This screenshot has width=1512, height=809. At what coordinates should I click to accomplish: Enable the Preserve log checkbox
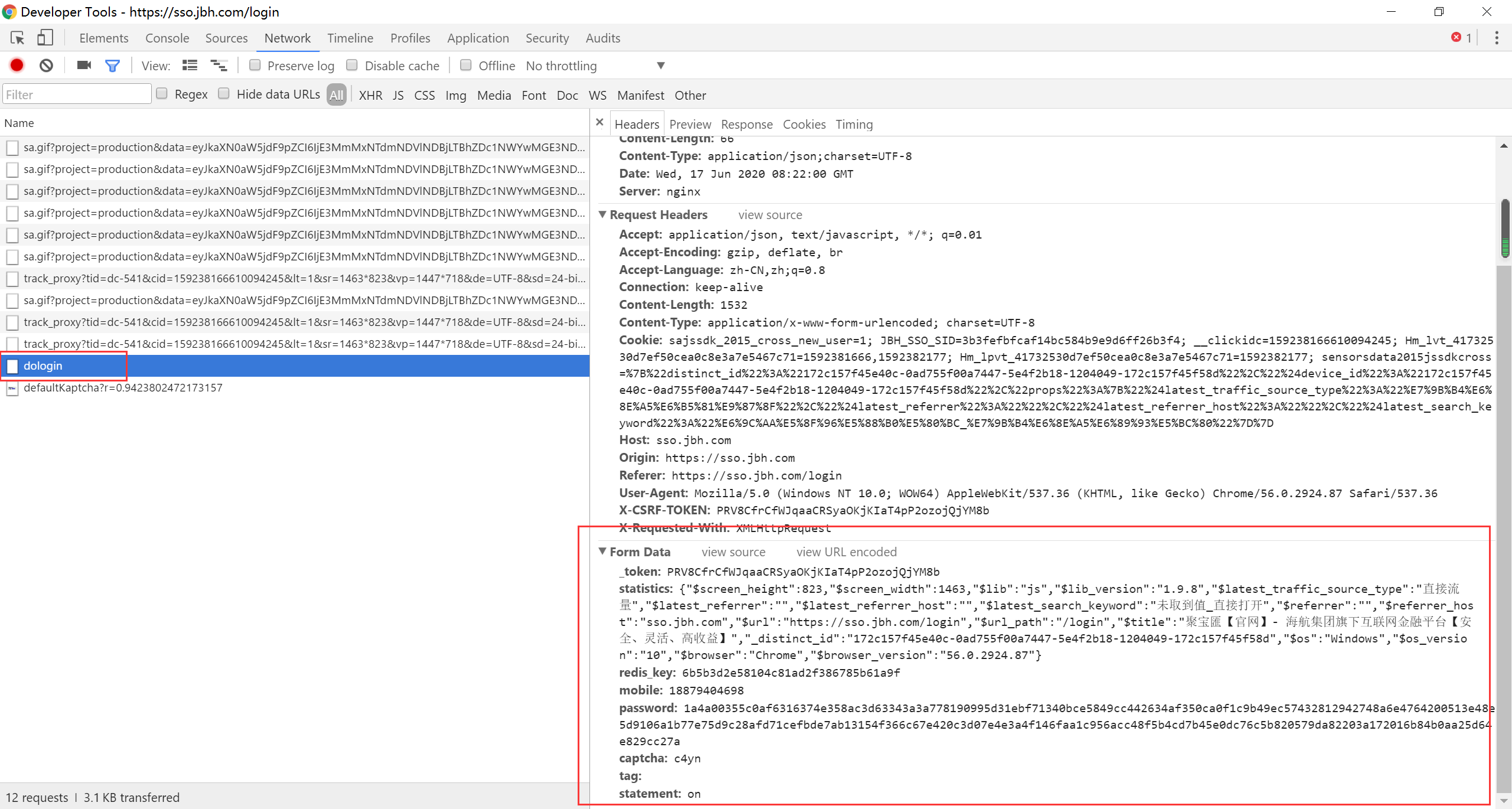coord(255,65)
